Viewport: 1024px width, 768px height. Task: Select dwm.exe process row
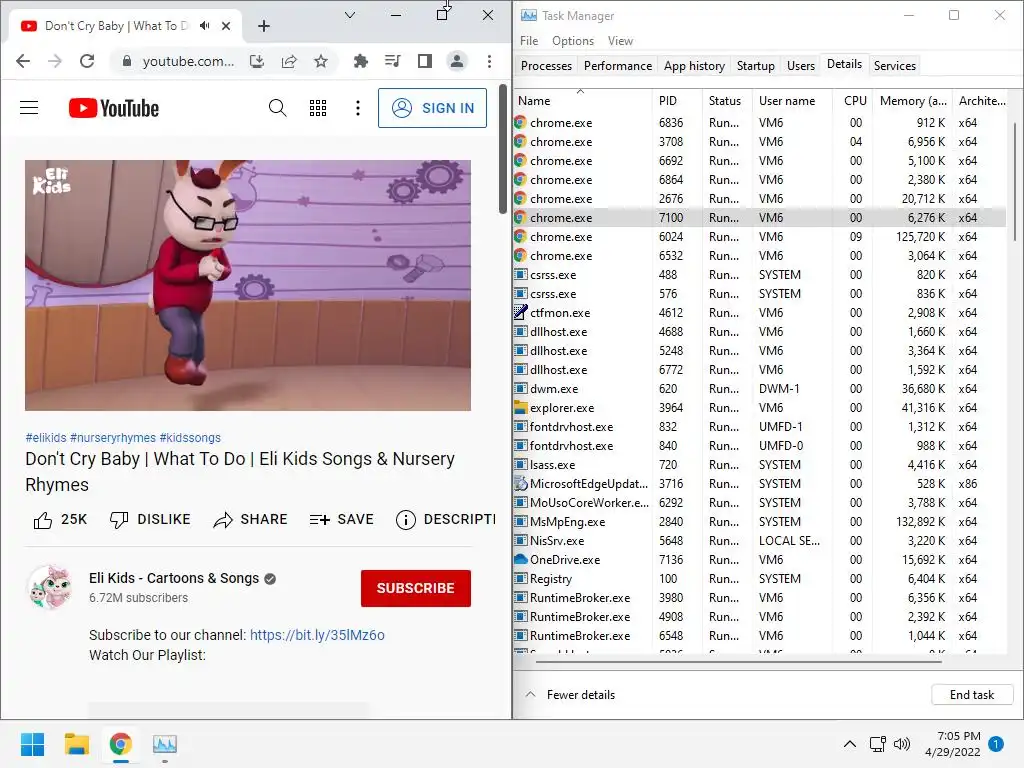[760, 389]
